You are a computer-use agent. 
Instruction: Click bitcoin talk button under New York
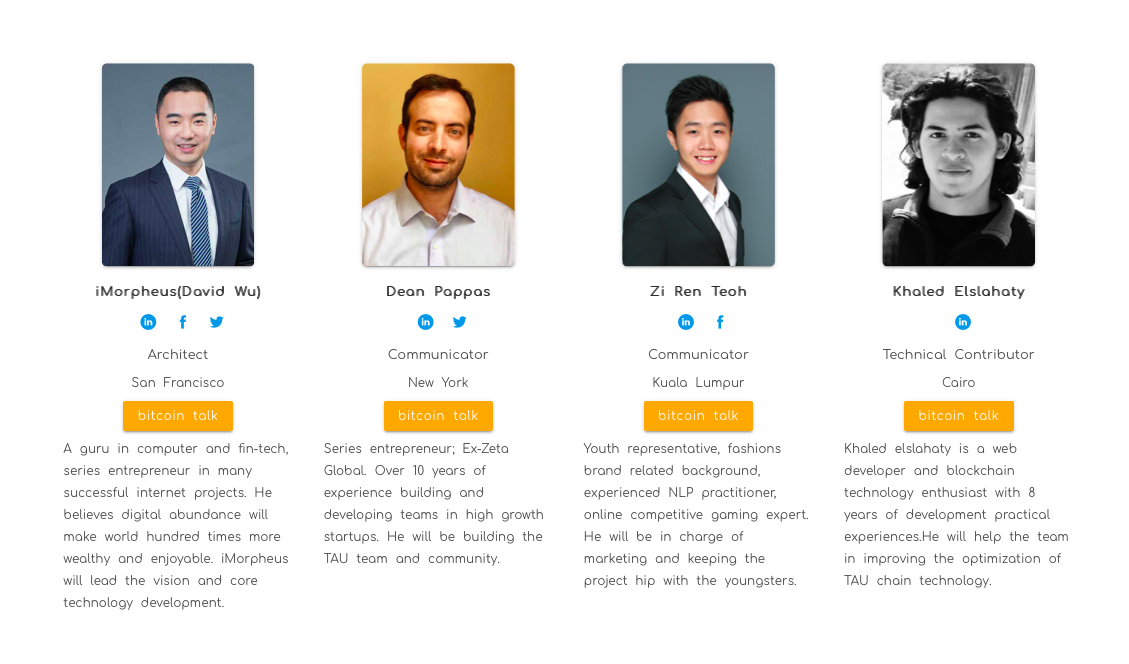(x=438, y=416)
